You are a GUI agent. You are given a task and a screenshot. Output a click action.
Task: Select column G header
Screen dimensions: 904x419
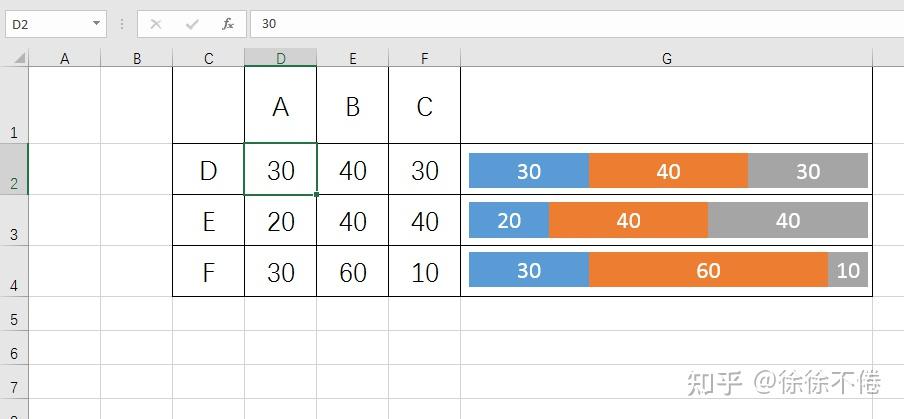tap(666, 59)
